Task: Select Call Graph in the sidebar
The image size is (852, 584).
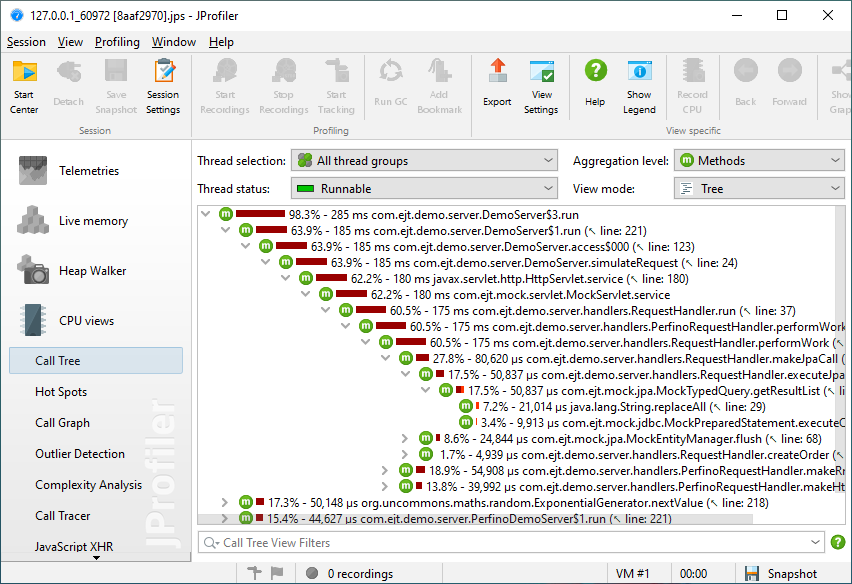Action: 62,423
